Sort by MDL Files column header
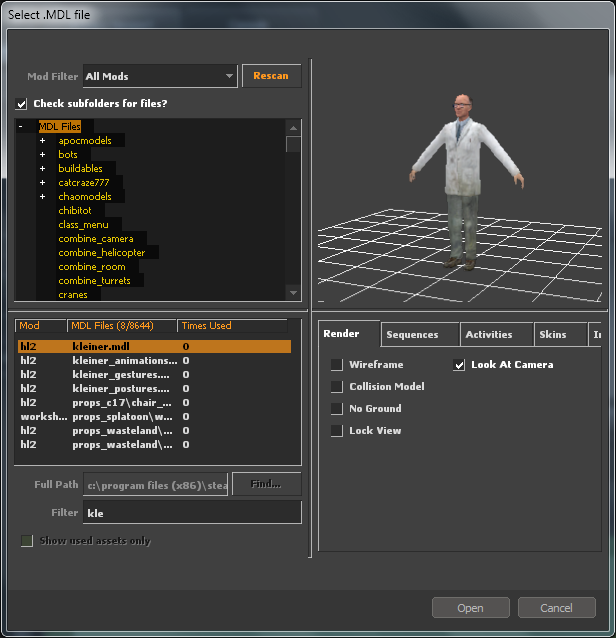Viewport: 616px width, 638px height. click(122, 326)
